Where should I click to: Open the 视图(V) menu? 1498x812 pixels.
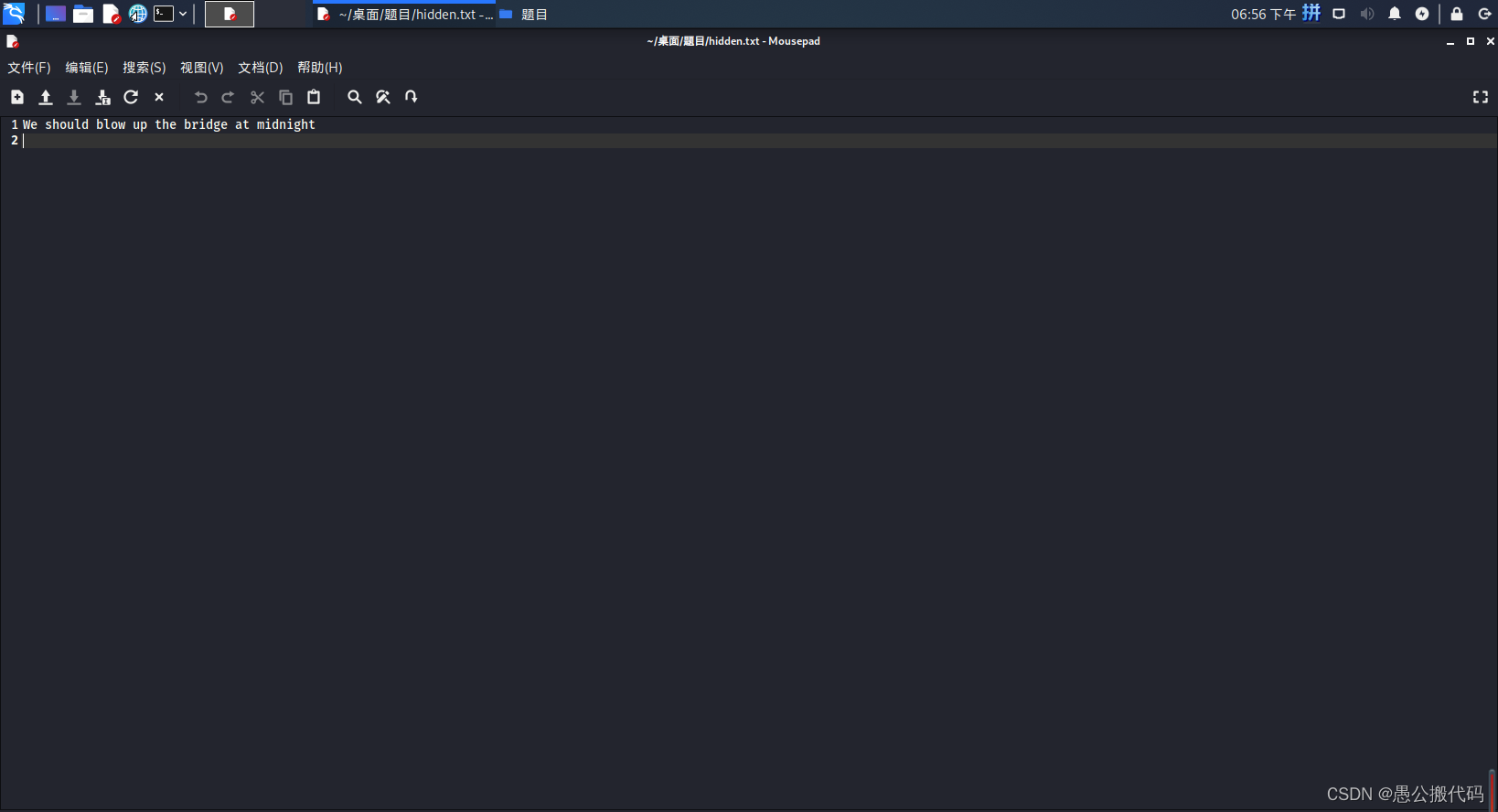[x=202, y=68]
